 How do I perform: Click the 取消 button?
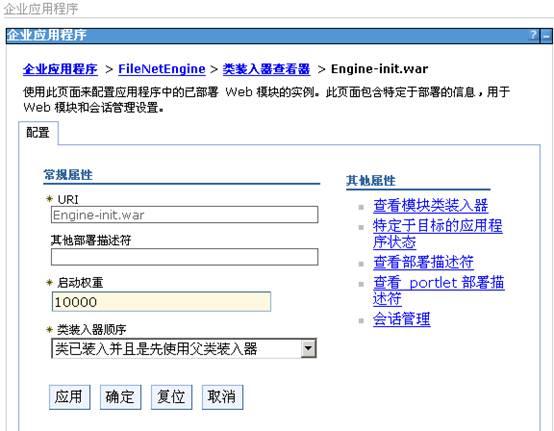222,397
